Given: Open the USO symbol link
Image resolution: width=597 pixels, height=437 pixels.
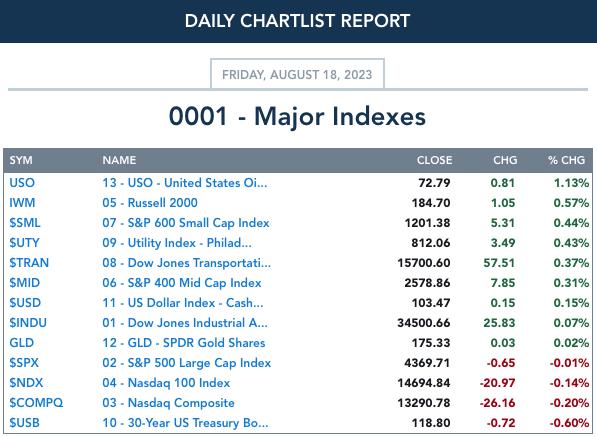Looking at the screenshot, I should (22, 183).
